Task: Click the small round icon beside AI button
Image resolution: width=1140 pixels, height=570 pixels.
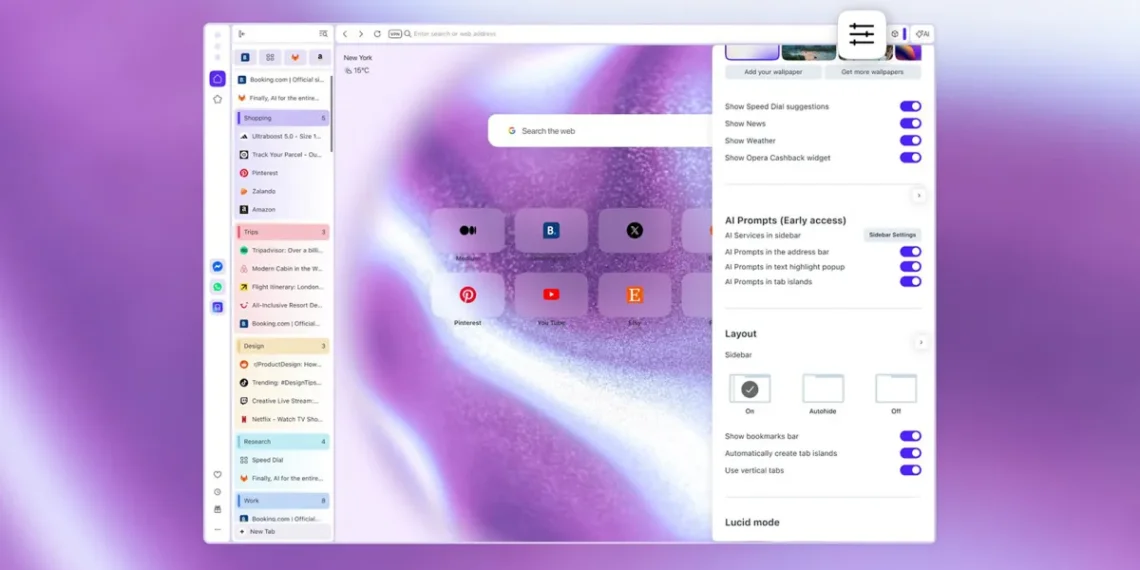Action: coord(895,33)
